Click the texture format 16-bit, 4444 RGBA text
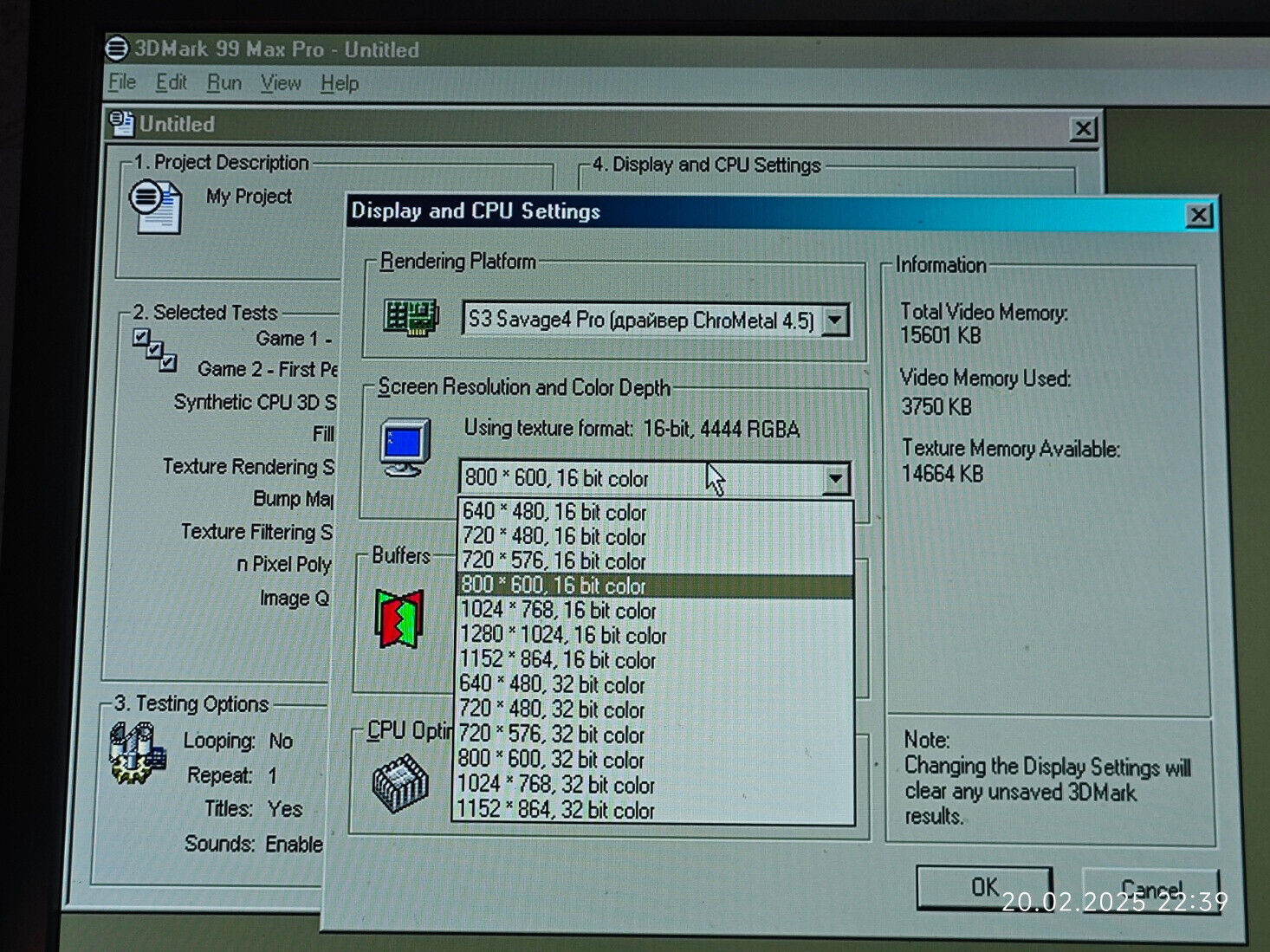The image size is (1270, 952). point(722,429)
